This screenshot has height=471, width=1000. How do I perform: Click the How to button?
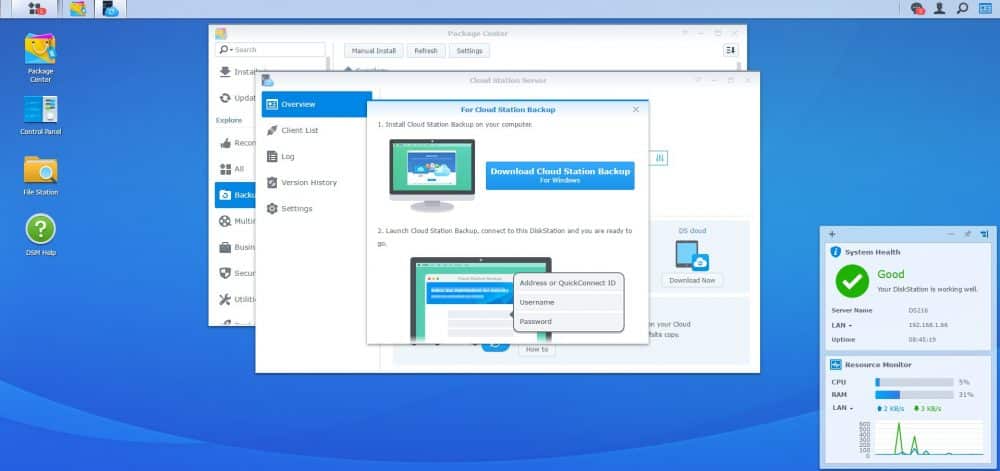536,350
